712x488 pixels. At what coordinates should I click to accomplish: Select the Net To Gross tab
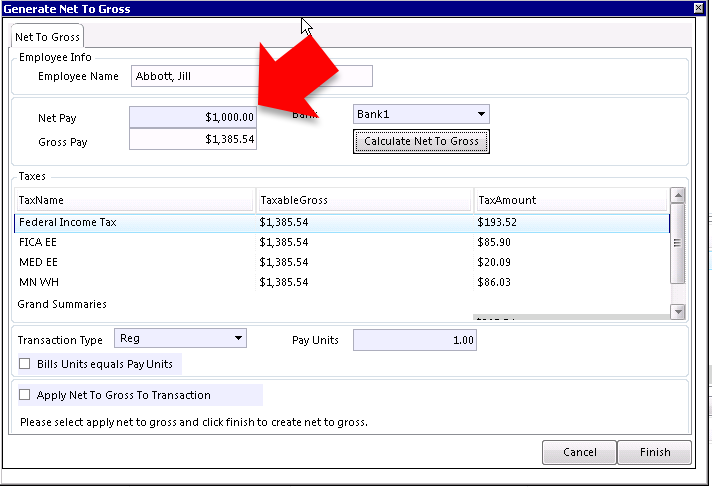pyautogui.click(x=47, y=37)
